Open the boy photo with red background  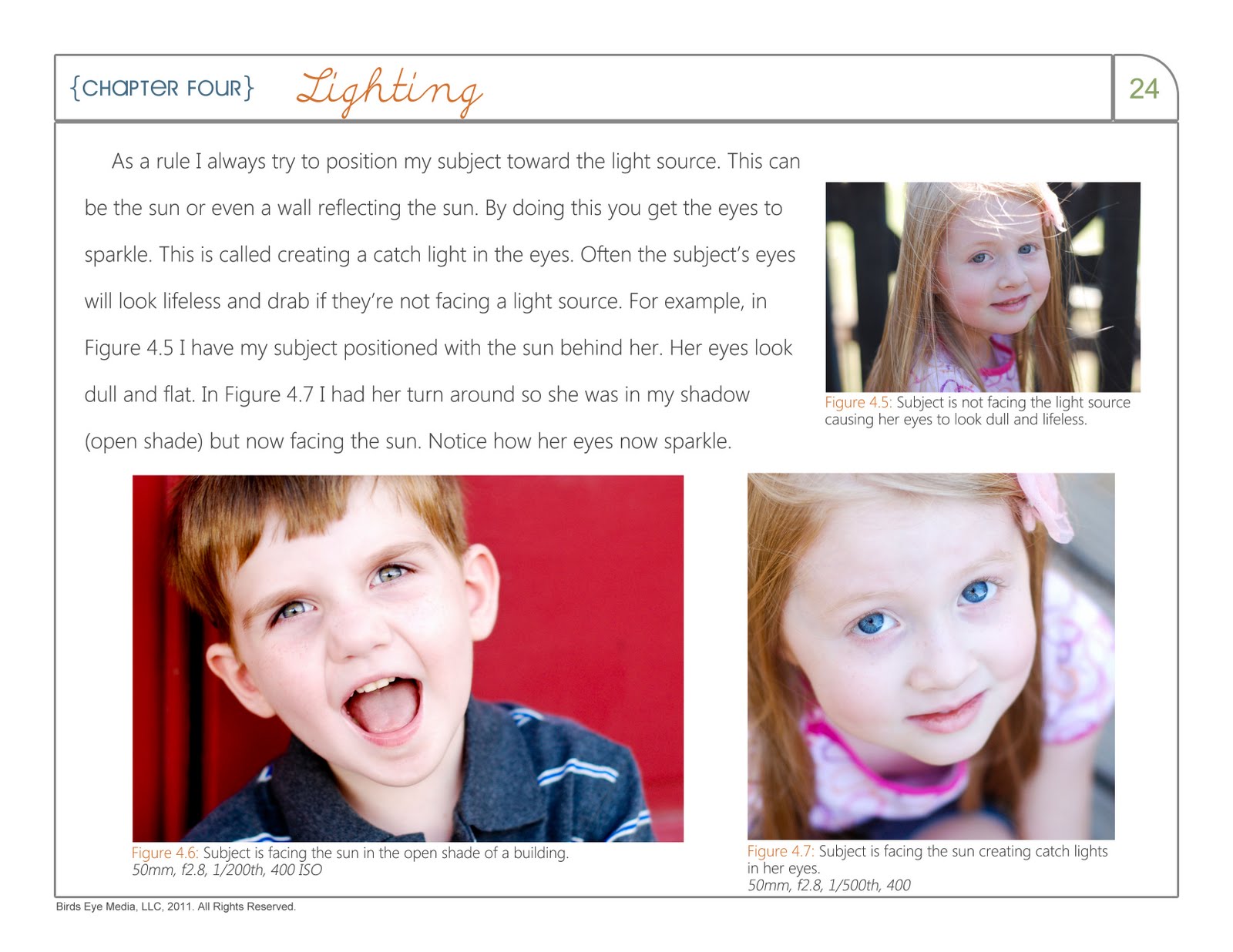pos(408,658)
